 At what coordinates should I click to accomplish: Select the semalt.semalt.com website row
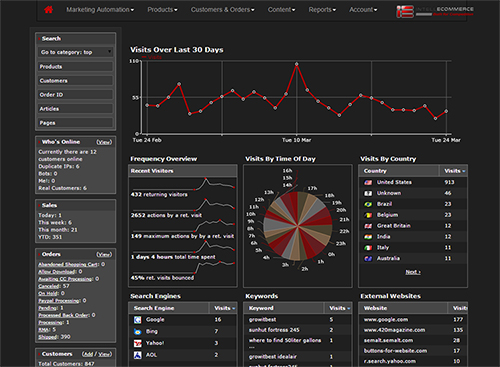point(413,340)
